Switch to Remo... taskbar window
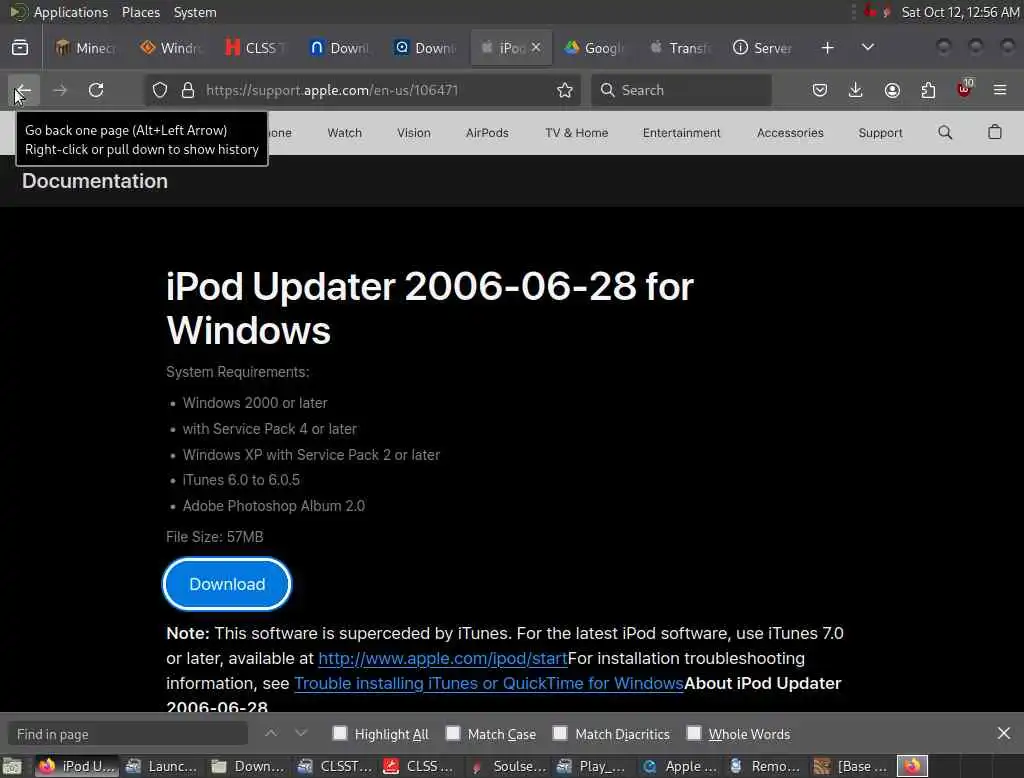 click(x=767, y=766)
